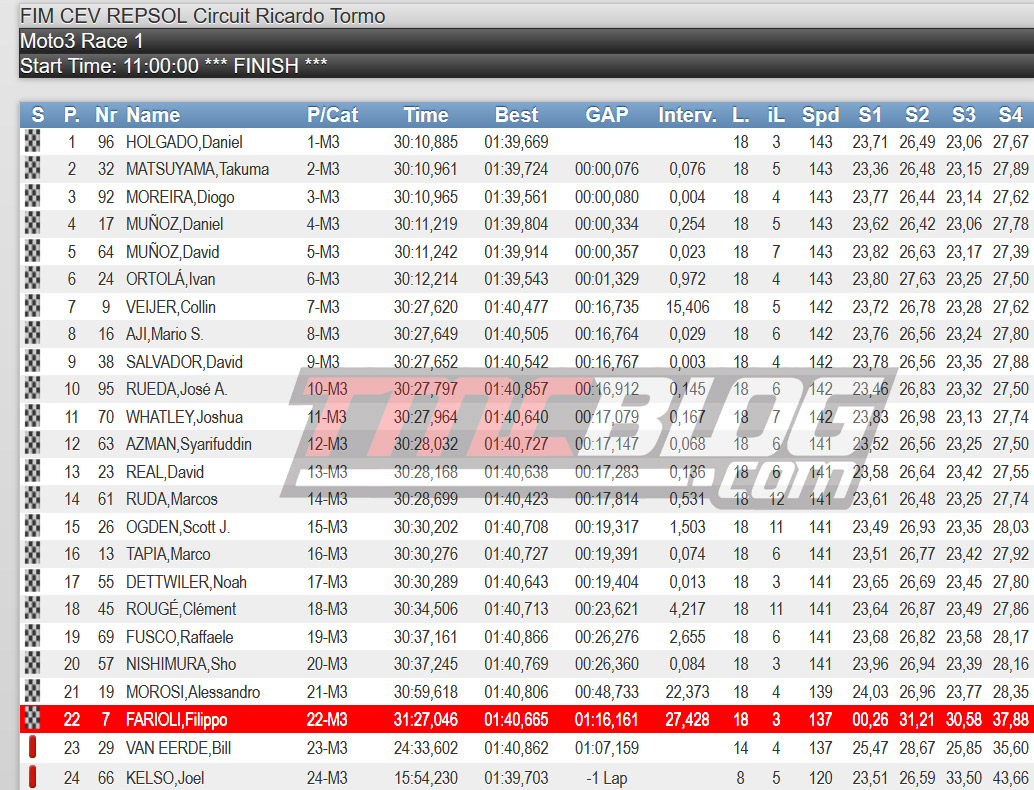Select rider name MOREIRA, Diogo
The width and height of the screenshot is (1034, 790).
(179, 197)
